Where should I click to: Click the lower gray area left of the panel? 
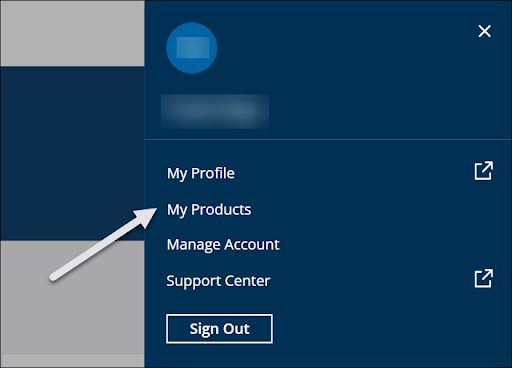point(72,297)
